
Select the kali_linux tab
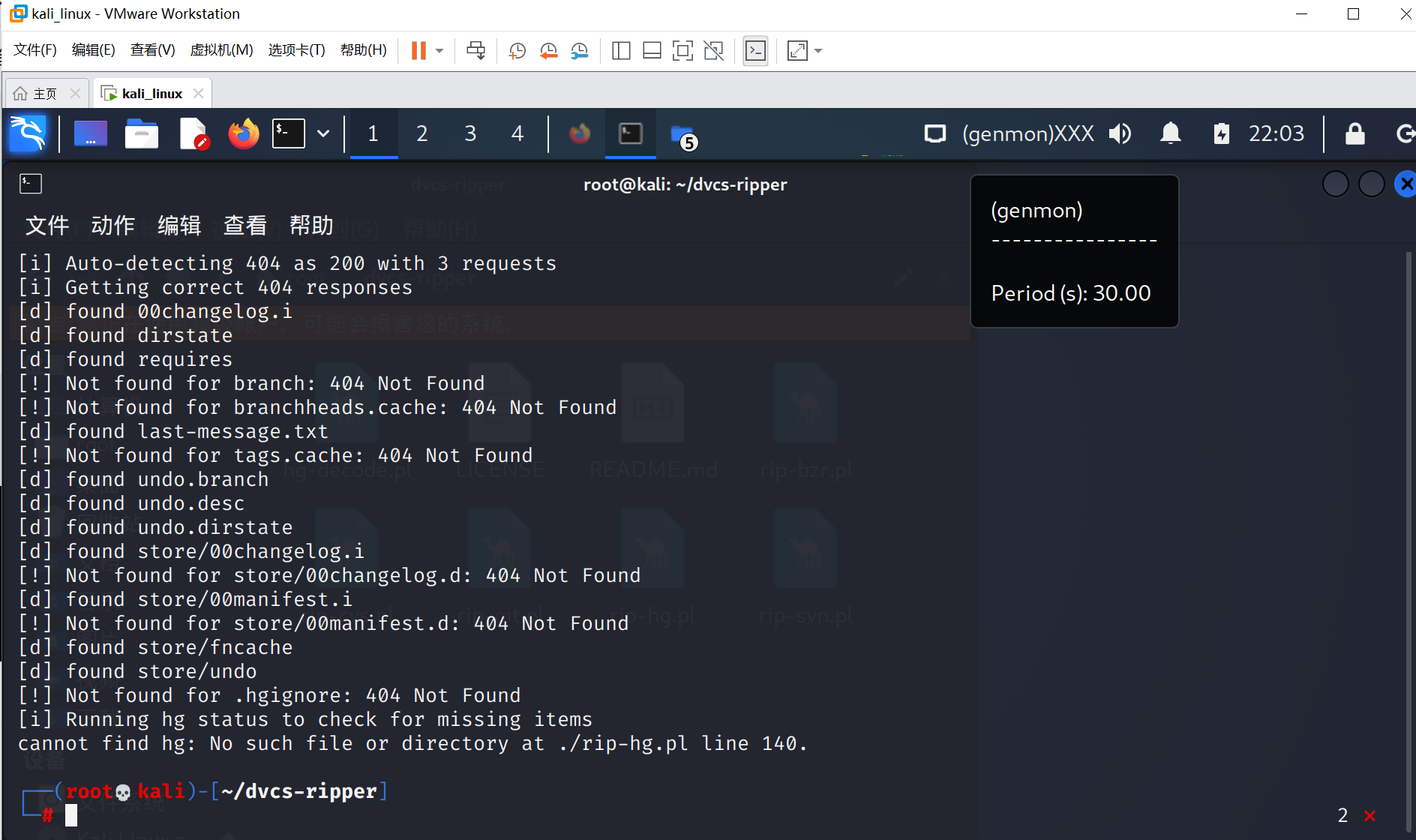[152, 94]
